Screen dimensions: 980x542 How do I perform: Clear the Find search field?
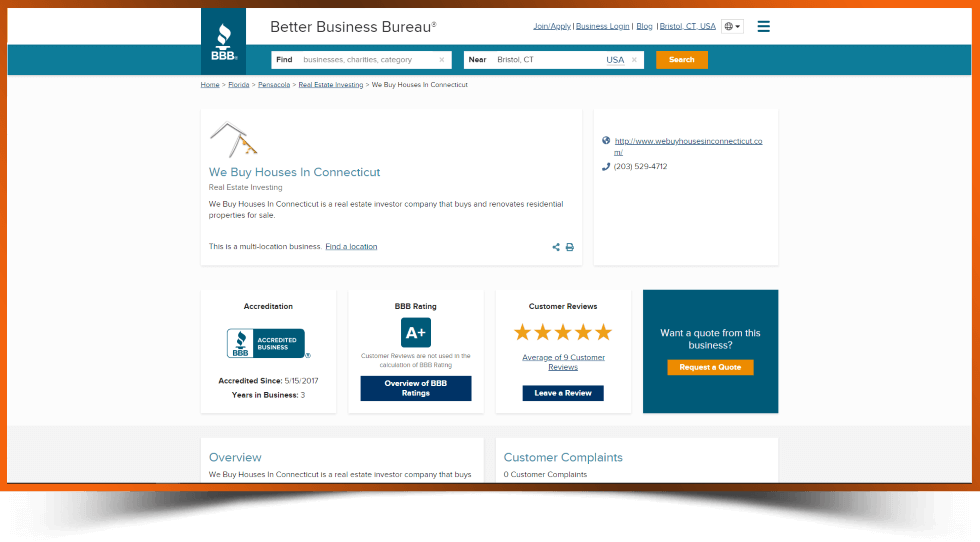pos(442,60)
